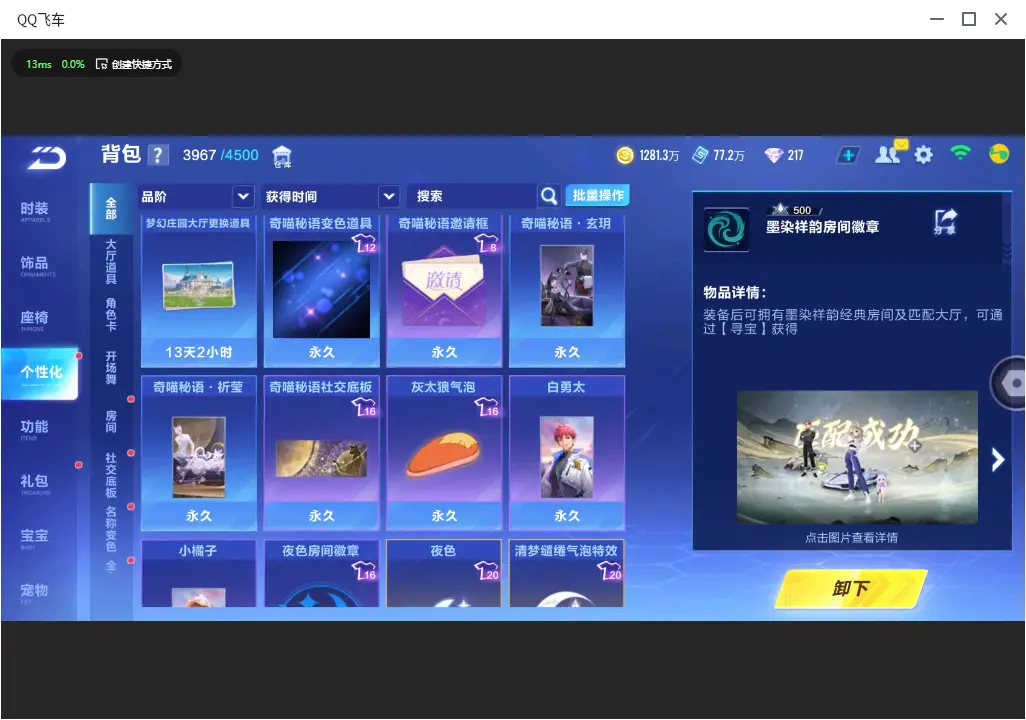The image size is (1026, 720).
Task: Select the 全部 sub-tab
Action: click(111, 209)
